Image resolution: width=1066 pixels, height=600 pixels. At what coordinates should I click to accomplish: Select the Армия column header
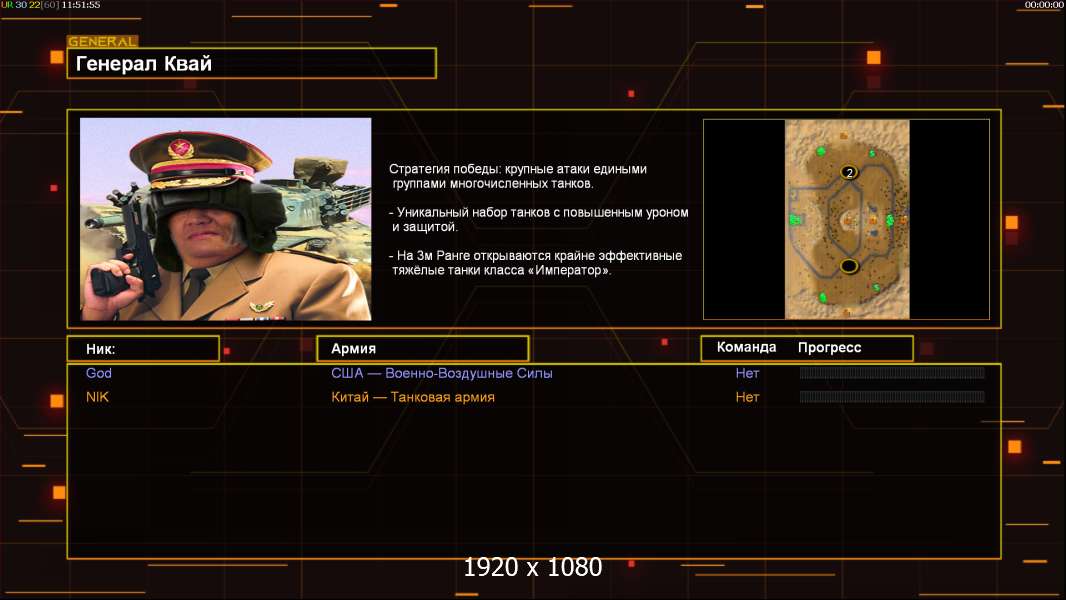click(422, 349)
